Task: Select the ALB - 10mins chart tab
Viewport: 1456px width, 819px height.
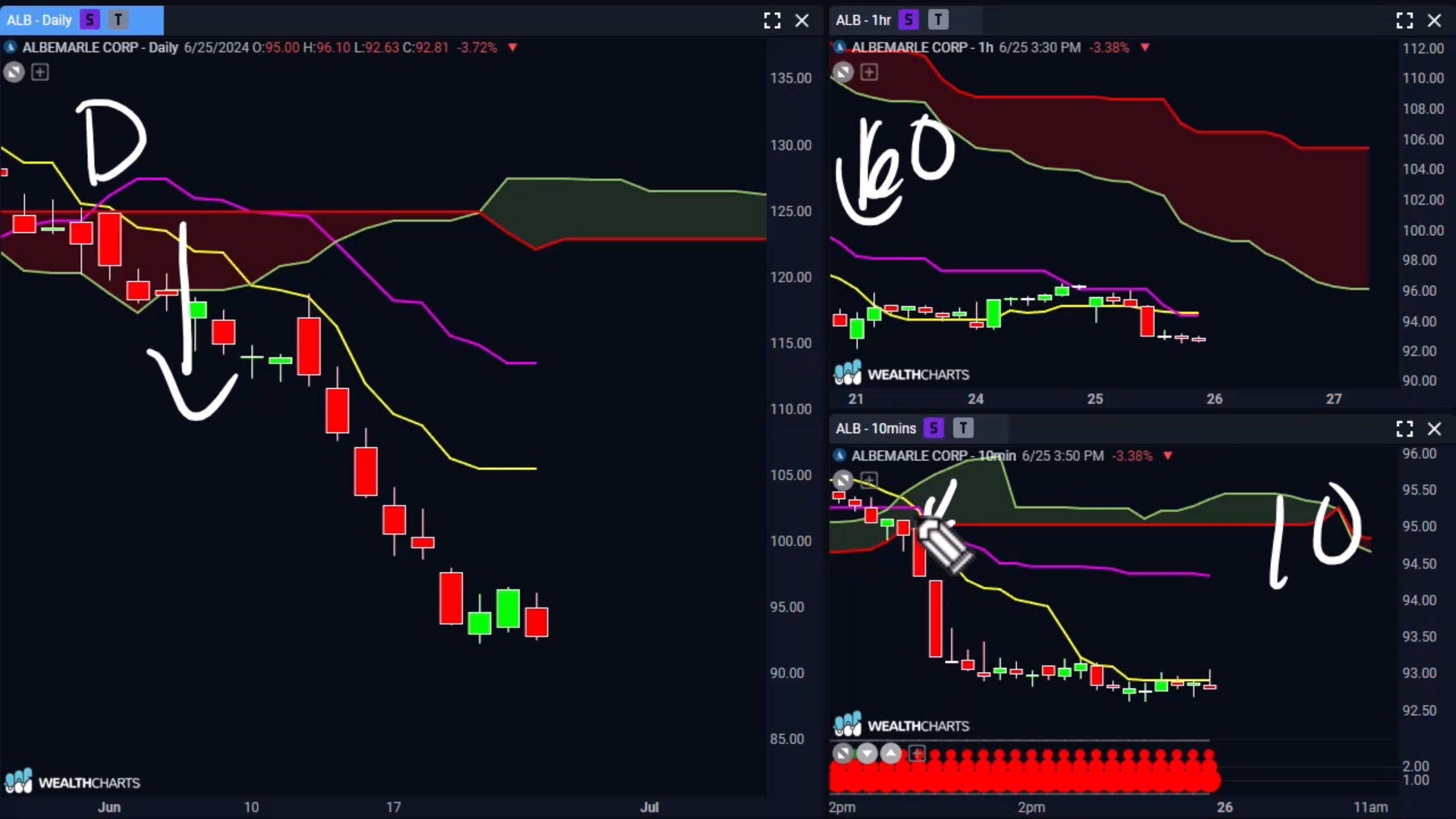Action: pos(919,428)
